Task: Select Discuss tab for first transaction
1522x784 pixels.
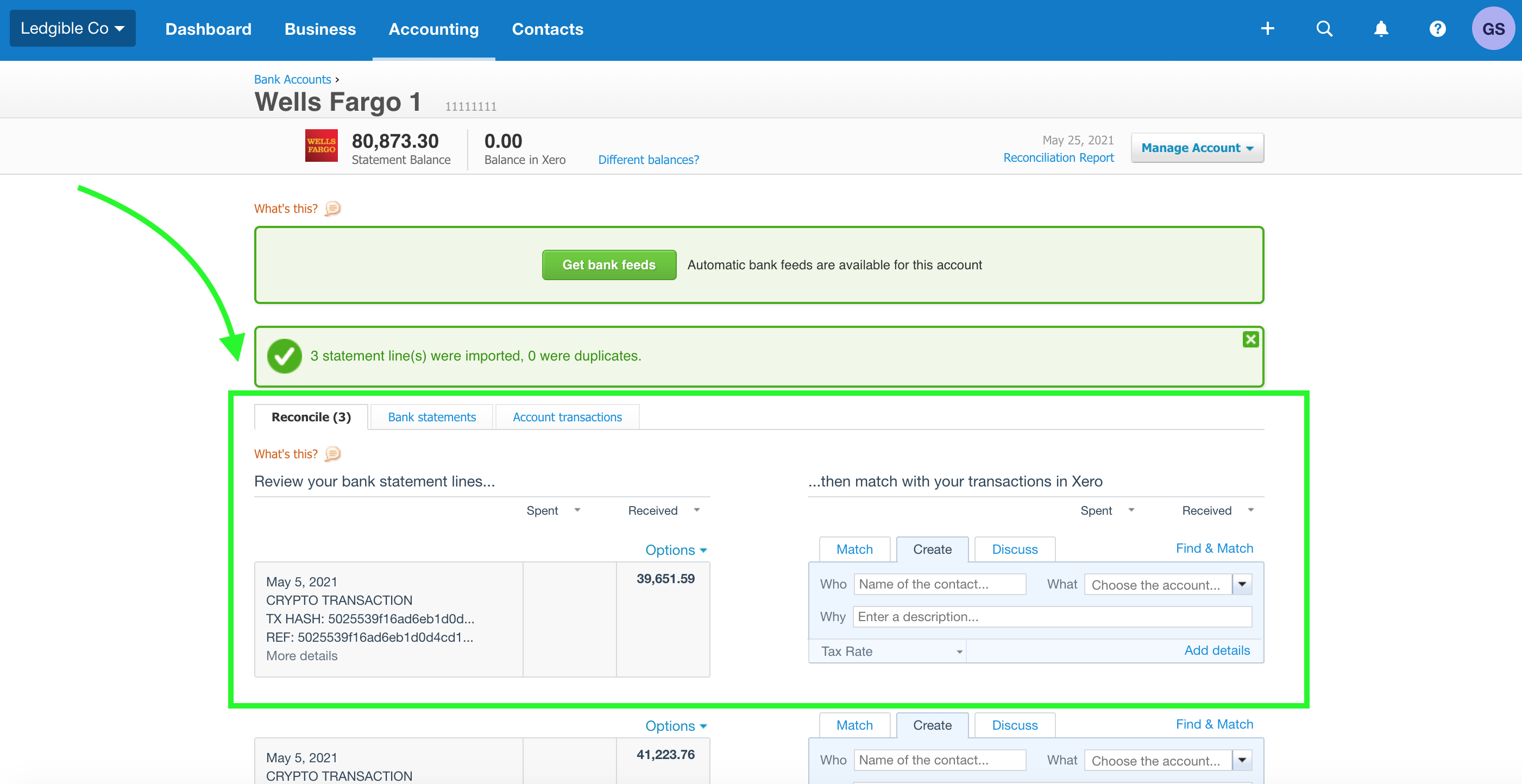Action: [1015, 549]
